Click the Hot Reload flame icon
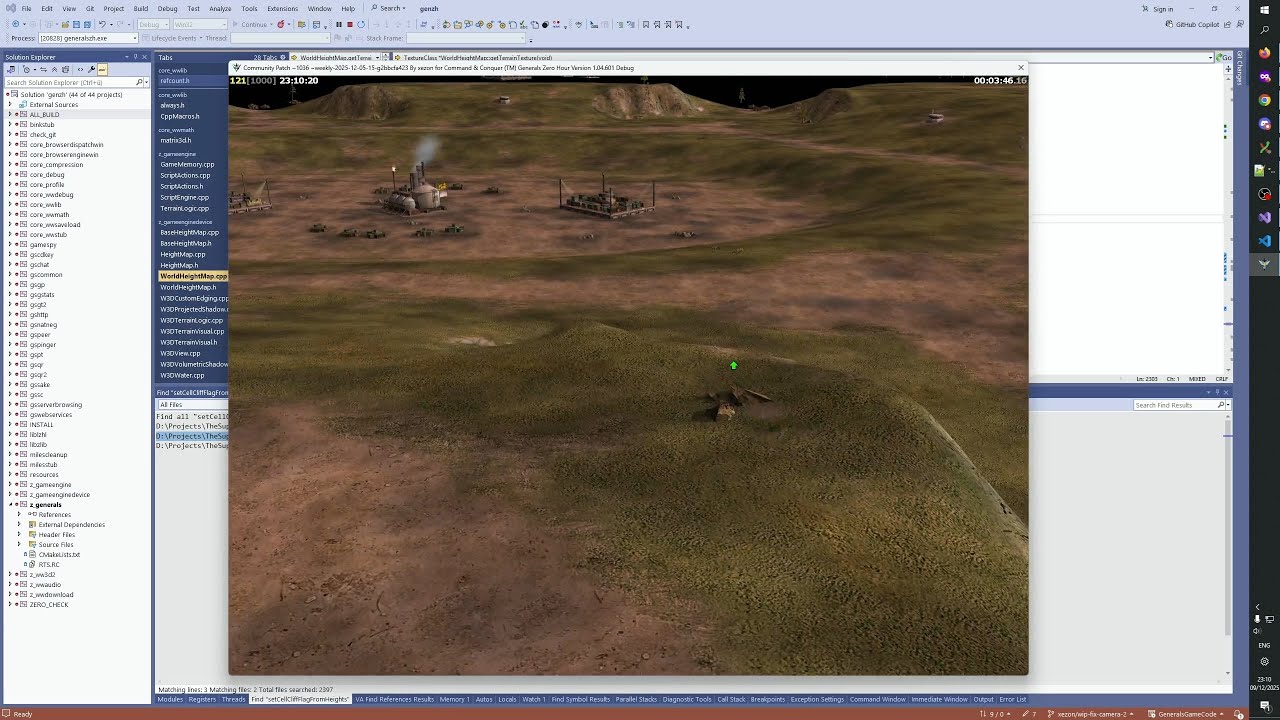Viewport: 1280px width, 720px height. (281, 24)
